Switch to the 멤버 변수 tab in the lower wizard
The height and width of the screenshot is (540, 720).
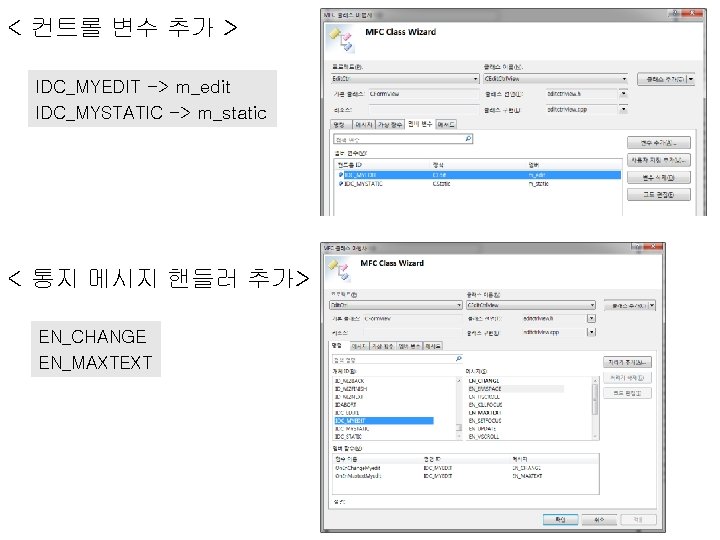click(x=410, y=346)
